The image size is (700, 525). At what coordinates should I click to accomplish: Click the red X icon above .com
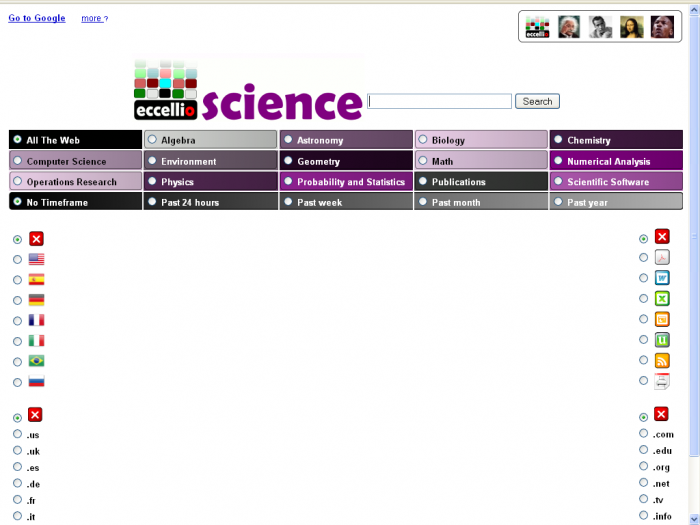click(661, 414)
